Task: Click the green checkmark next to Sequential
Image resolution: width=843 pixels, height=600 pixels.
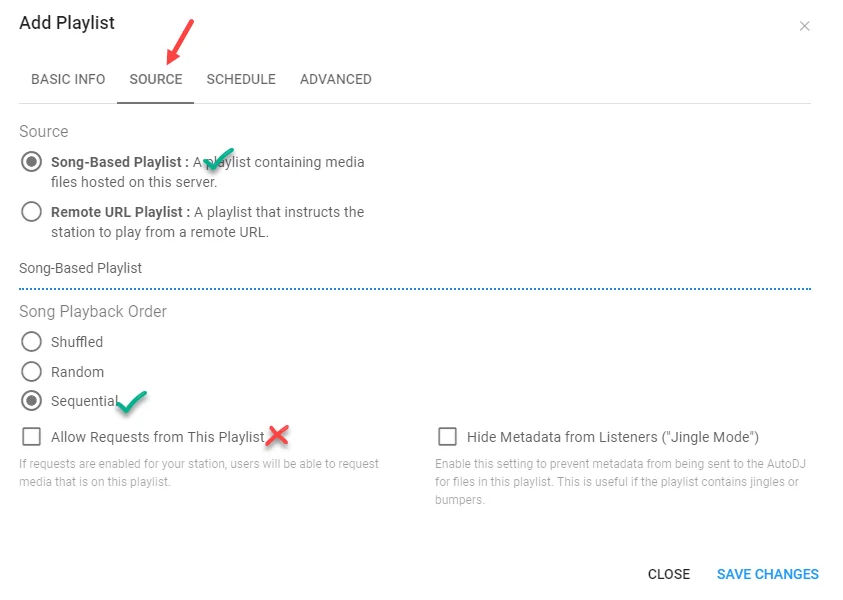Action: pyautogui.click(x=131, y=402)
